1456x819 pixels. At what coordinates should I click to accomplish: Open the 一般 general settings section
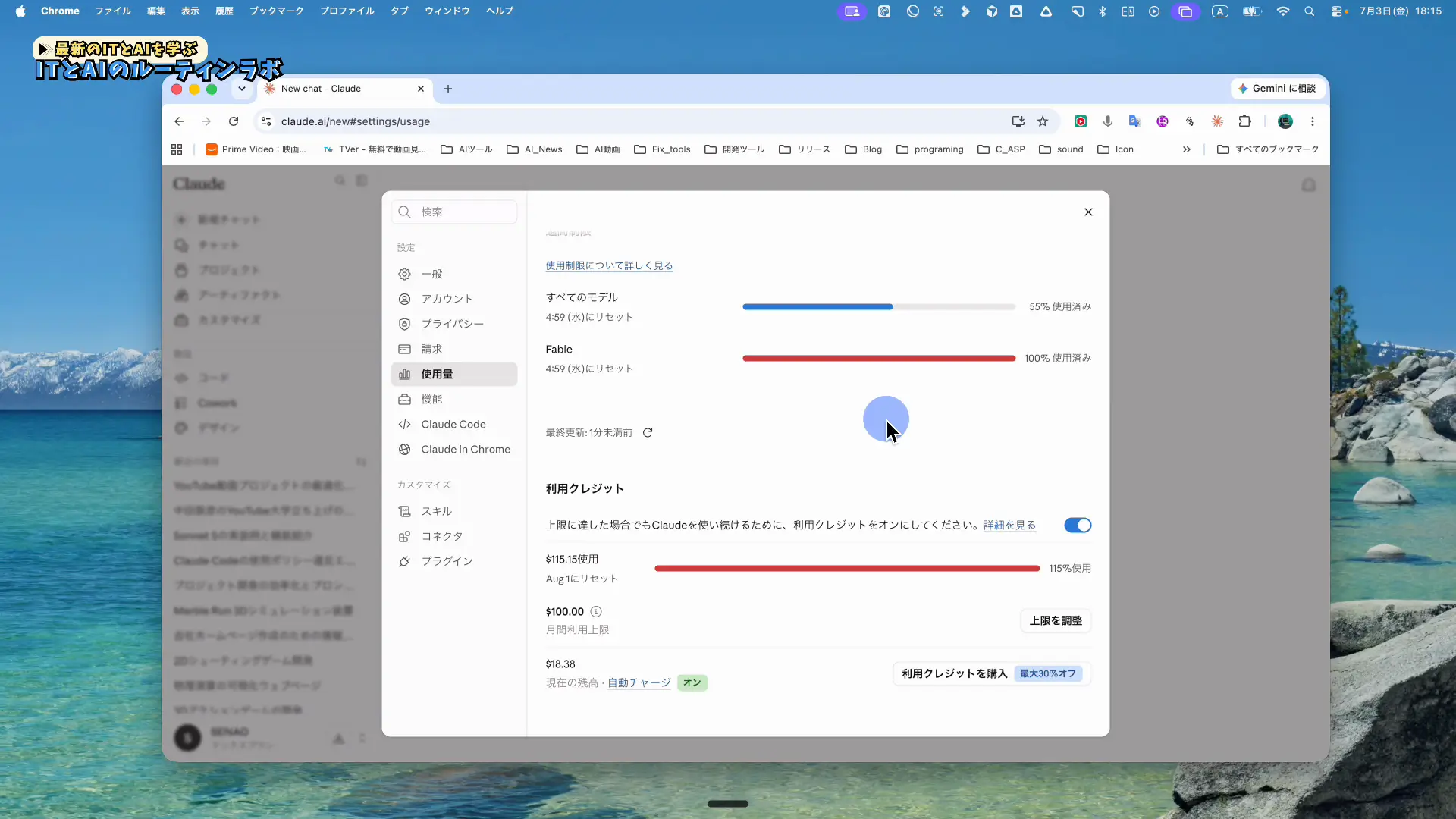[453, 274]
